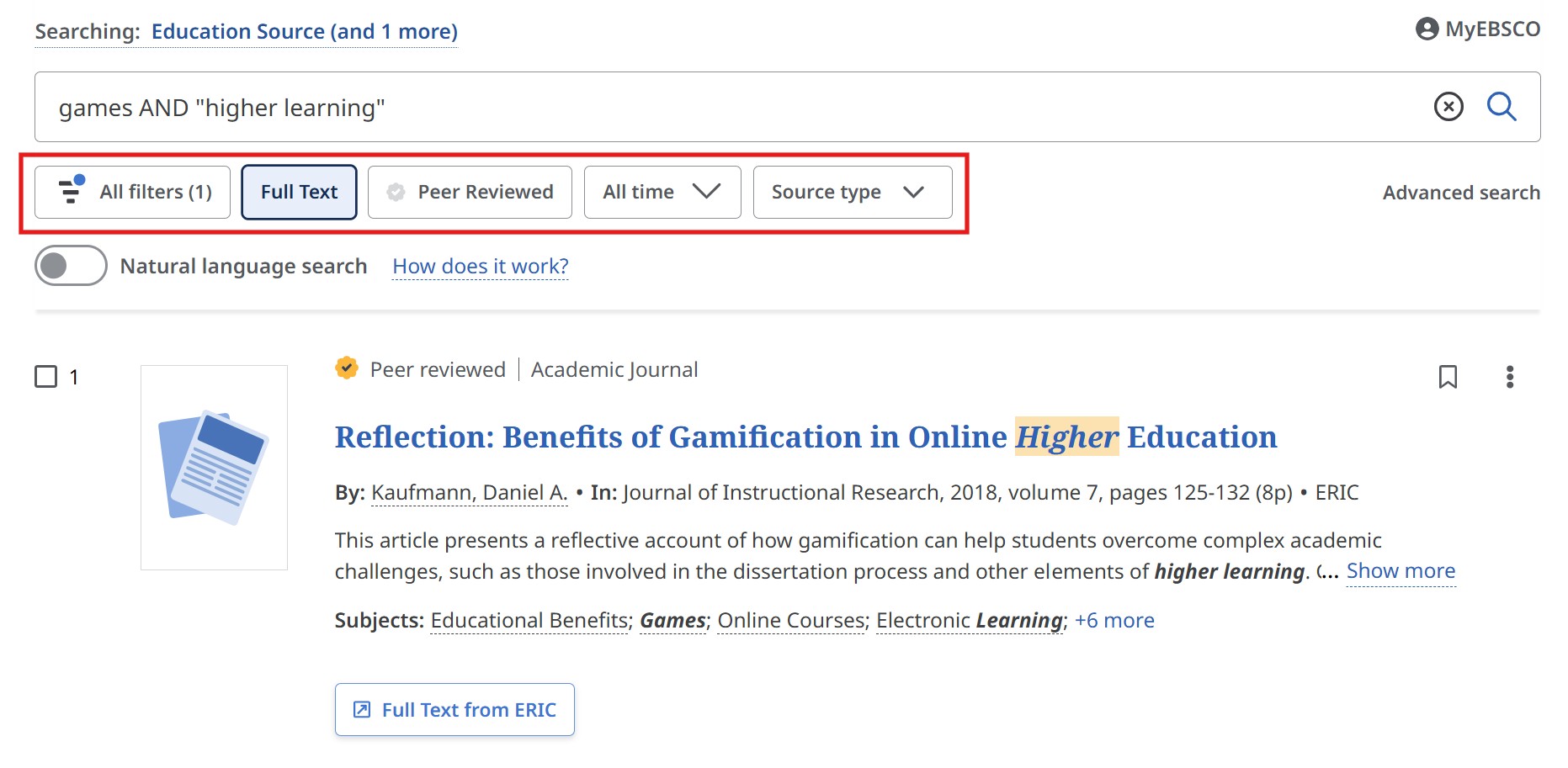Expand the Source type dropdown

tap(851, 192)
